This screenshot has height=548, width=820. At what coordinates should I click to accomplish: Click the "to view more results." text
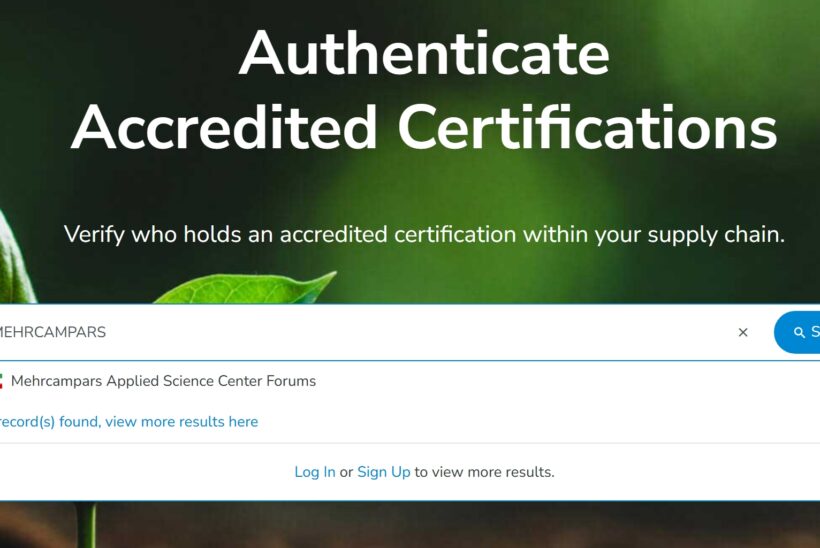click(484, 472)
